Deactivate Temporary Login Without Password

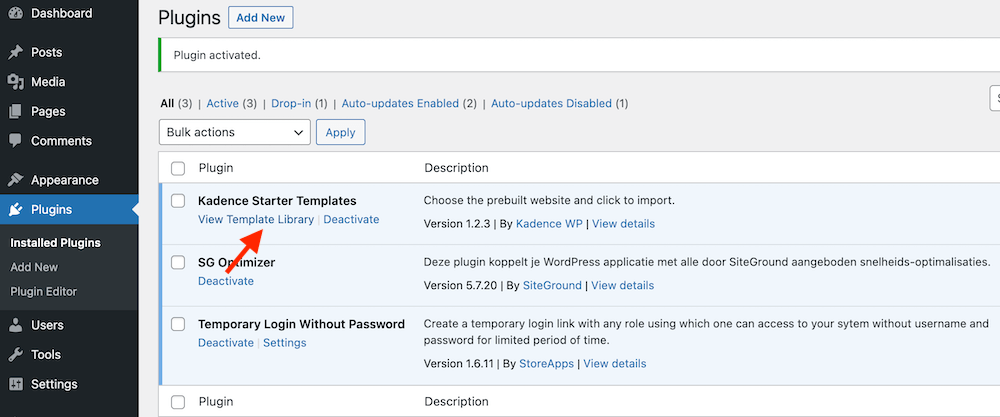(x=226, y=342)
